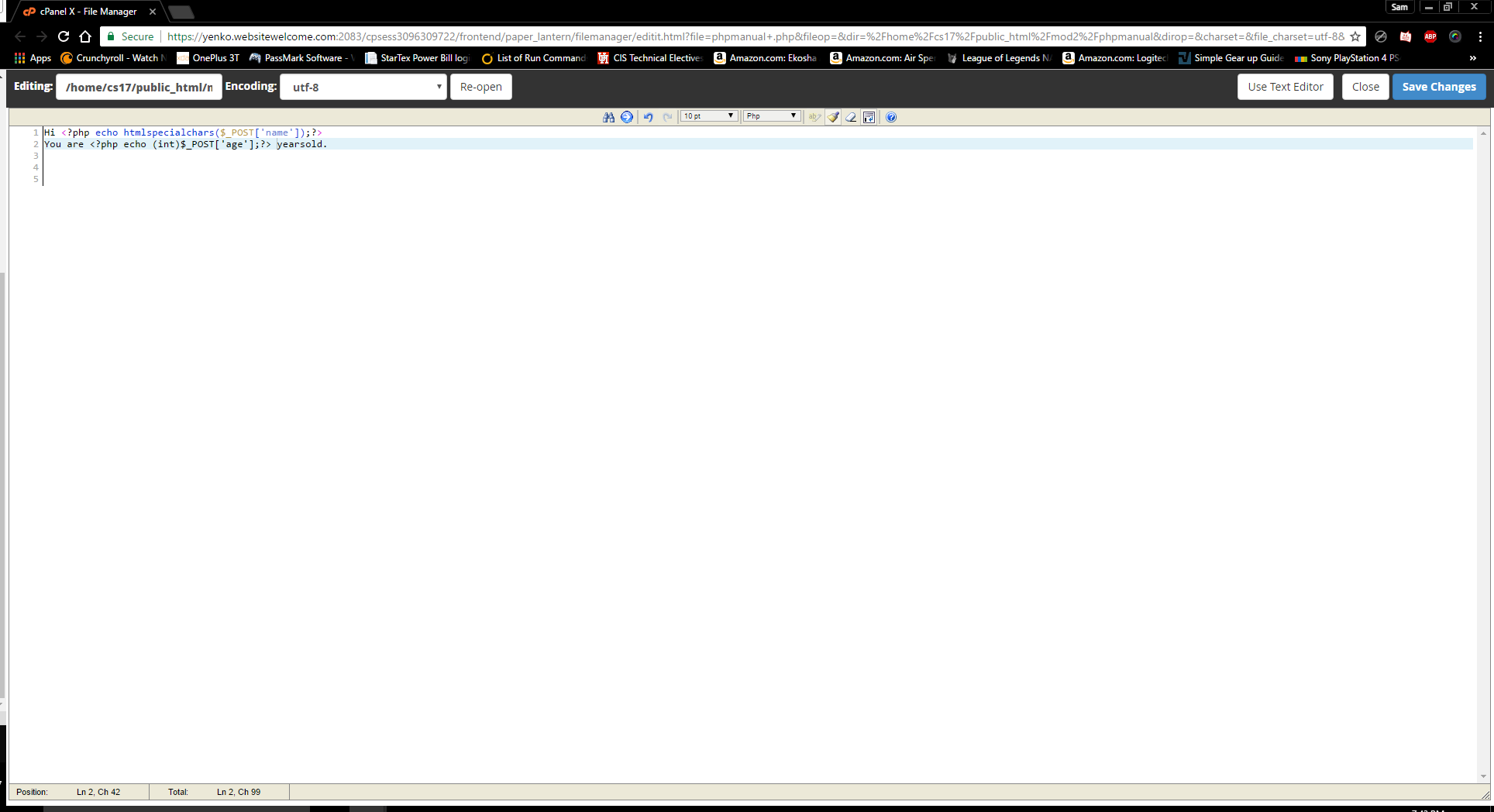1494x812 pixels.
Task: Click the browser back arrow
Action: (20, 36)
